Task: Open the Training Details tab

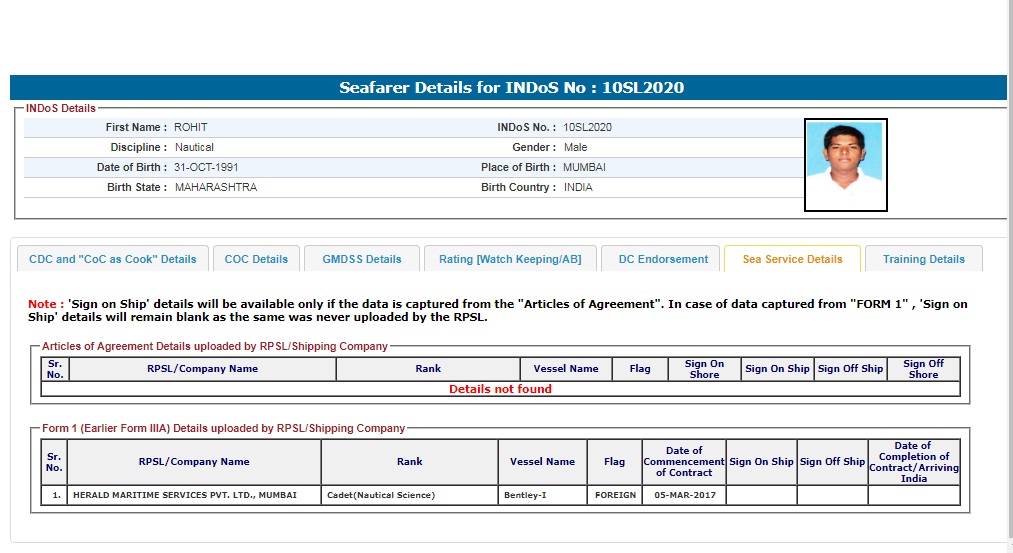Action: (x=923, y=259)
